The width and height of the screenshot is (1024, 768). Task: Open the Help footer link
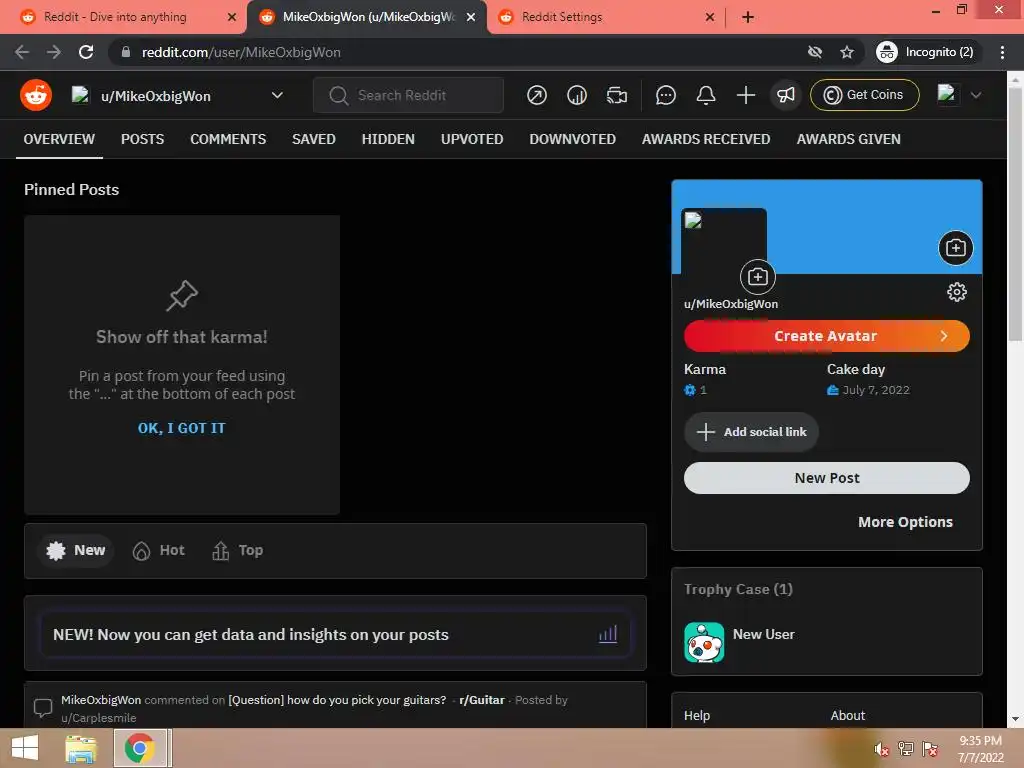click(697, 715)
